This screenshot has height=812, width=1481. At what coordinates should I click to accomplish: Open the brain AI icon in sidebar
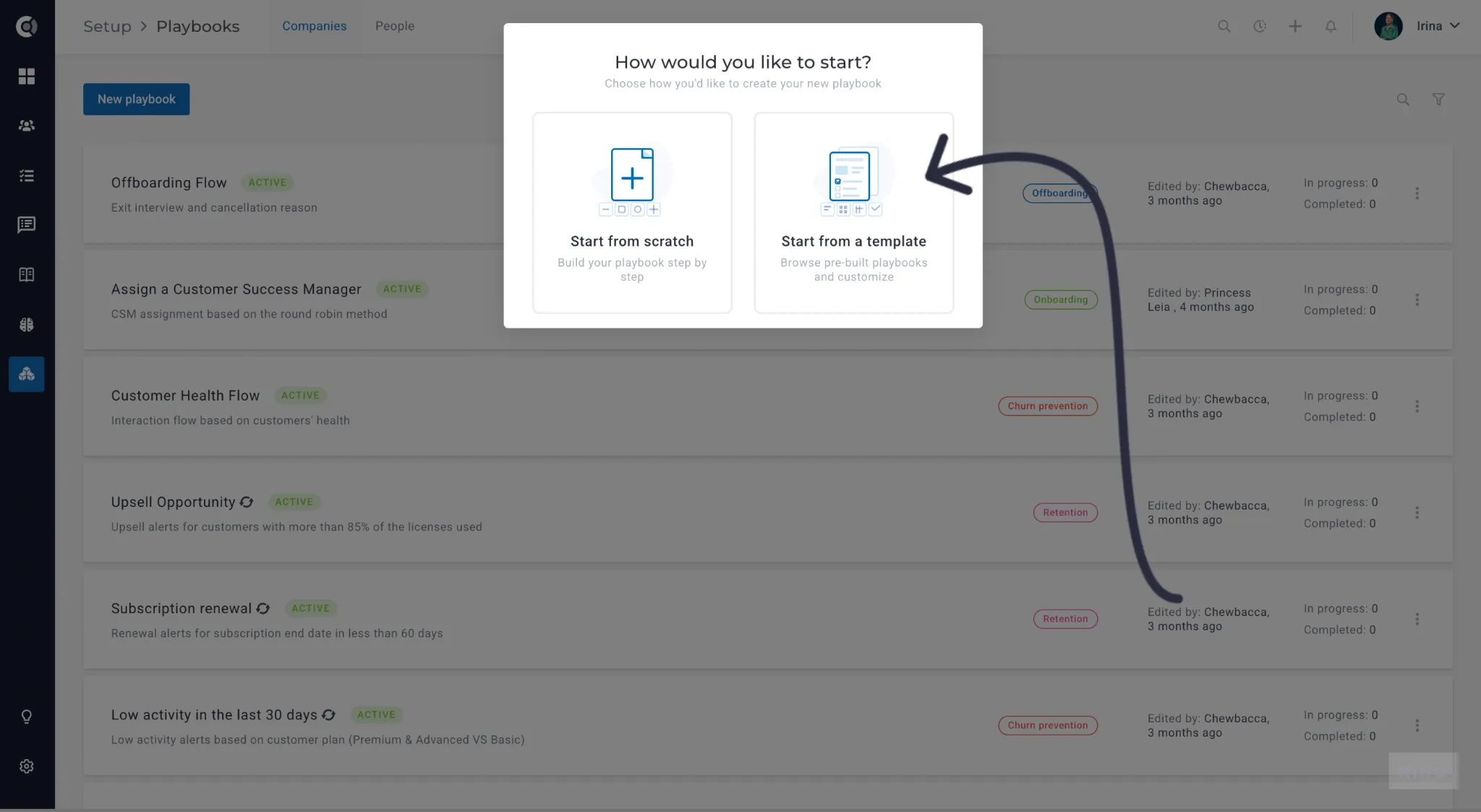pyautogui.click(x=27, y=325)
